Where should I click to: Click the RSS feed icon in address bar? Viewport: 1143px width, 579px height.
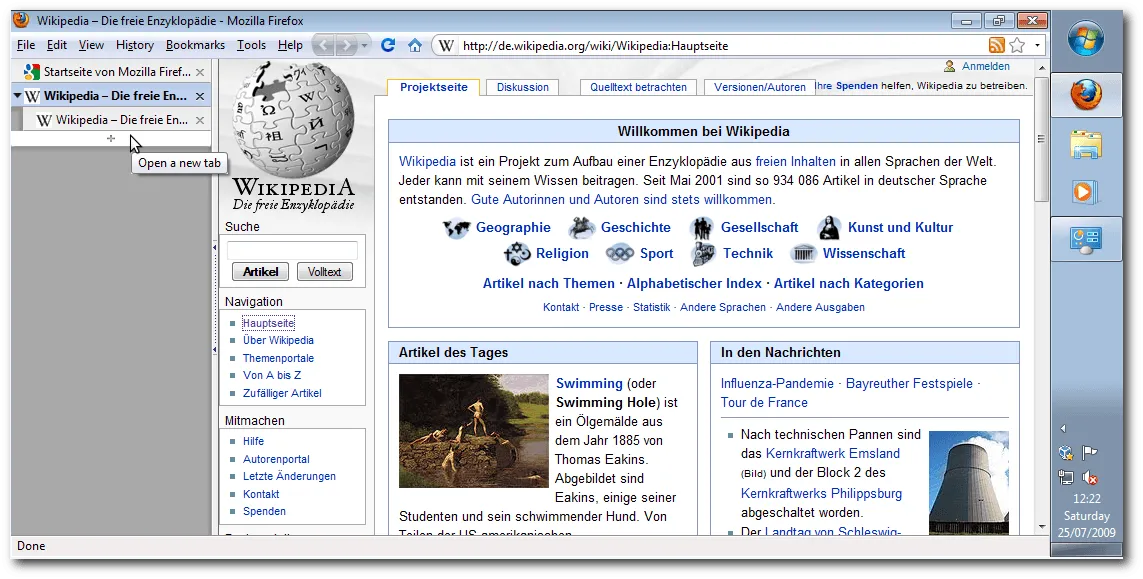[x=996, y=45]
